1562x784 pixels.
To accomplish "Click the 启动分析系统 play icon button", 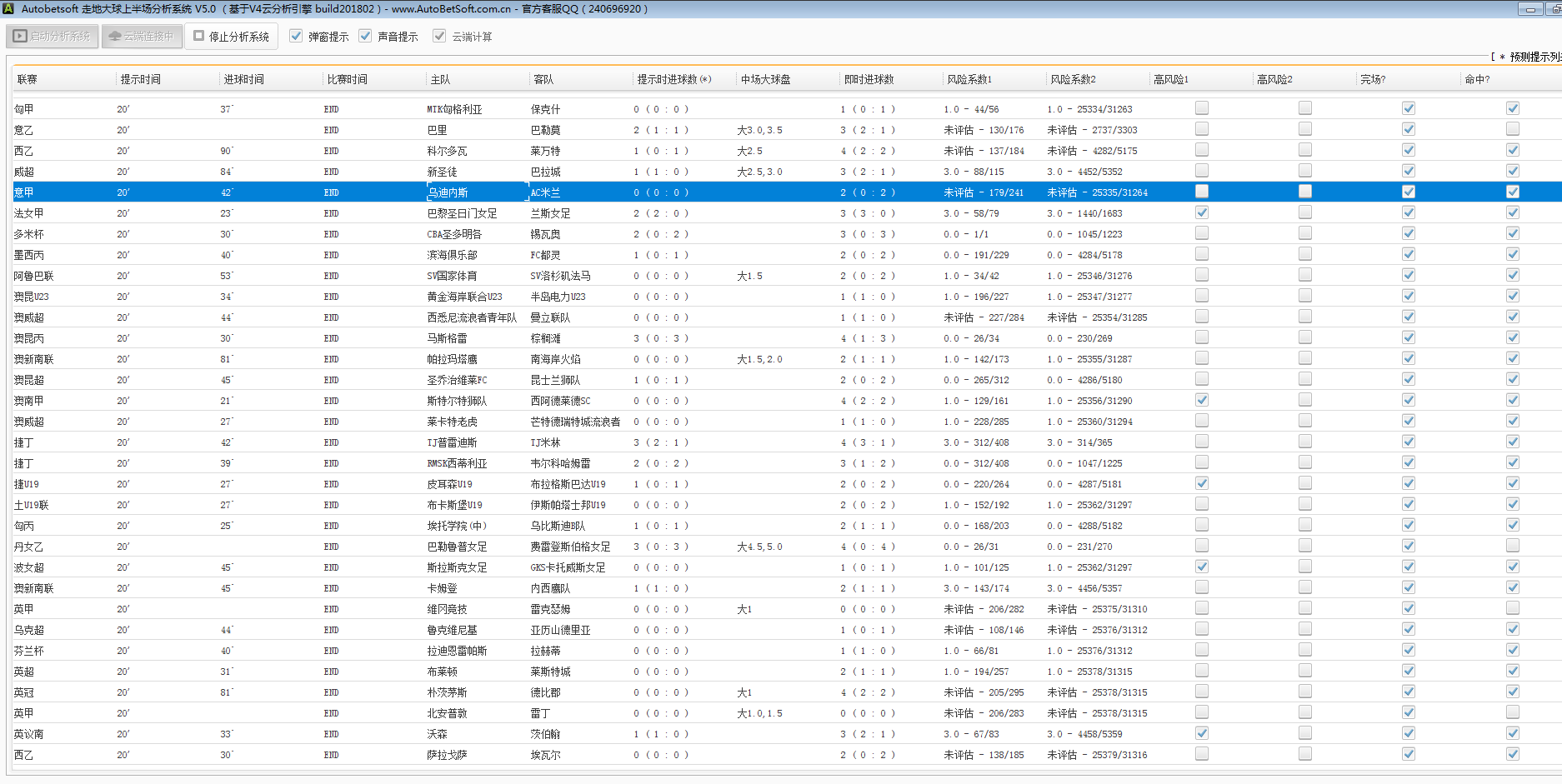I will (53, 37).
